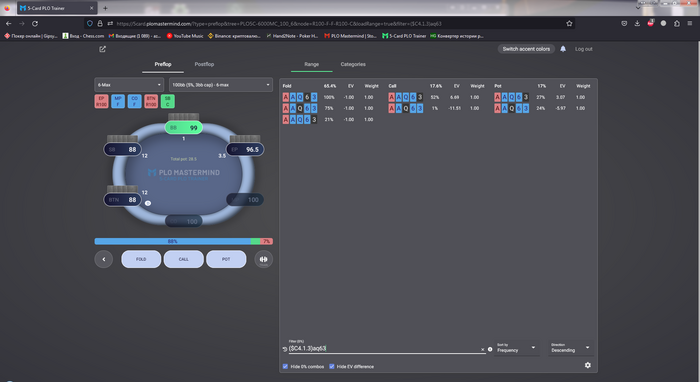Click the POT action button
This screenshot has height=382, width=700.
tap(226, 259)
